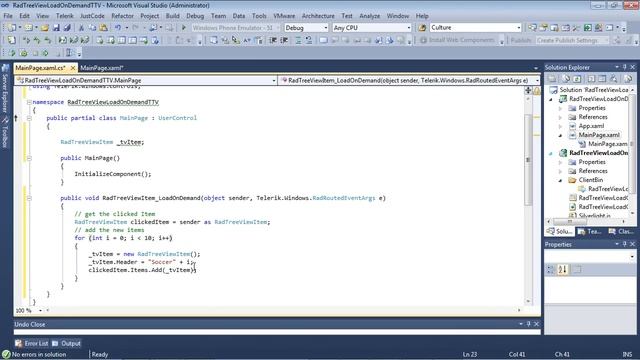Viewport: 640px width, 360px height.
Task: Click the Alphabetical sort icon in Properties panel
Action: (563, 269)
